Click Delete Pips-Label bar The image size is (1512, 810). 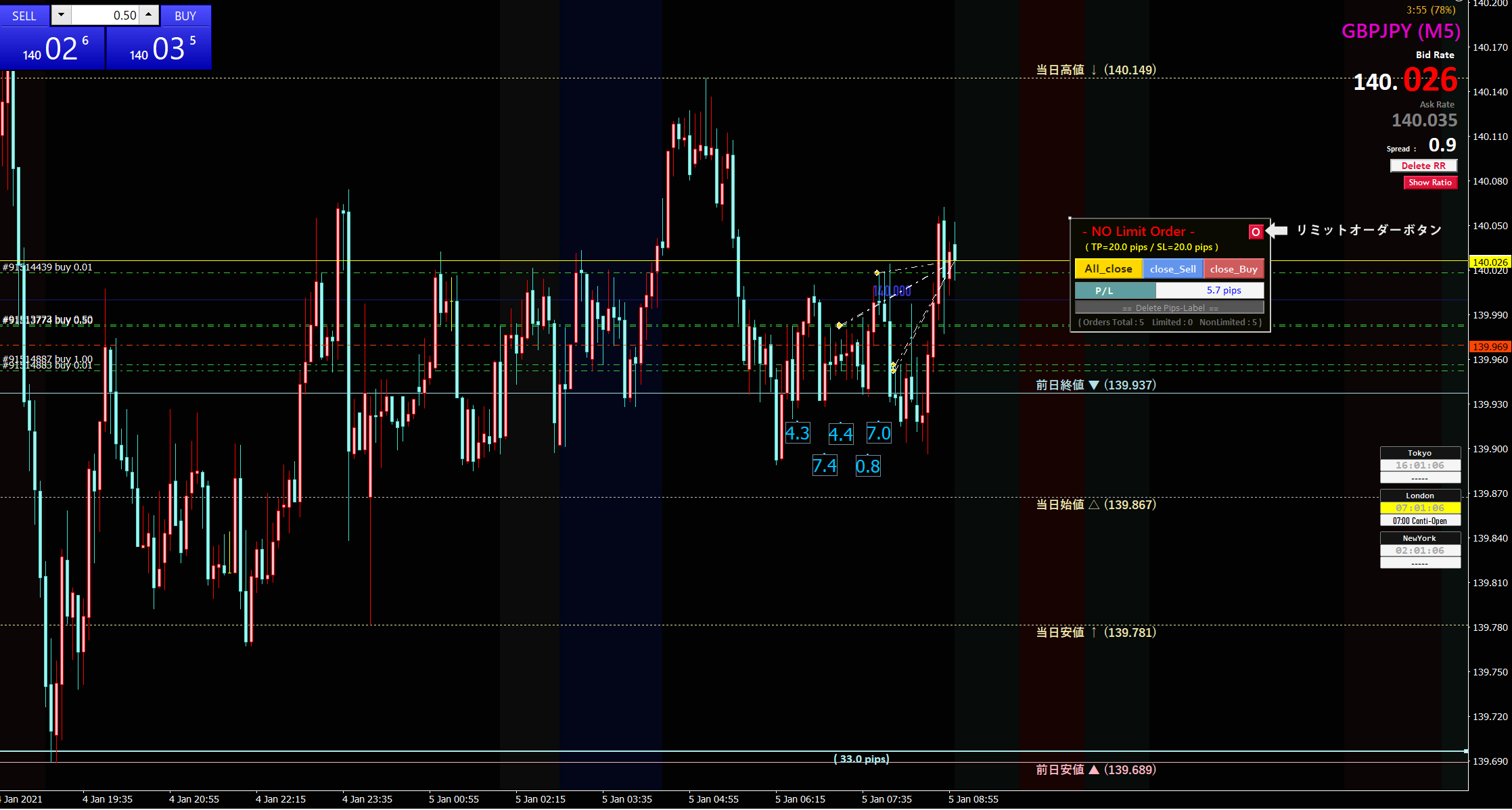coord(1170,308)
